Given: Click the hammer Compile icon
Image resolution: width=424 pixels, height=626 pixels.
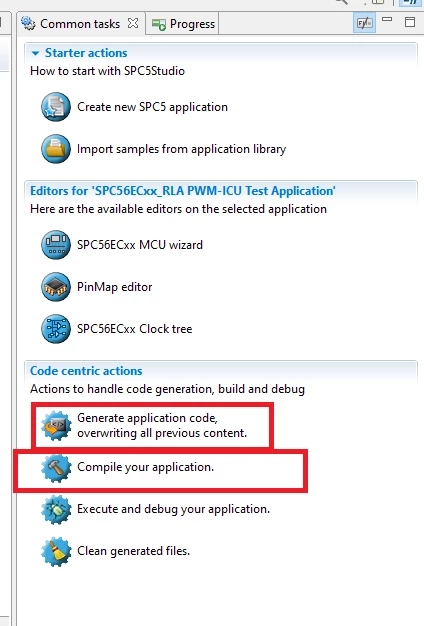Looking at the screenshot, I should (x=56, y=468).
